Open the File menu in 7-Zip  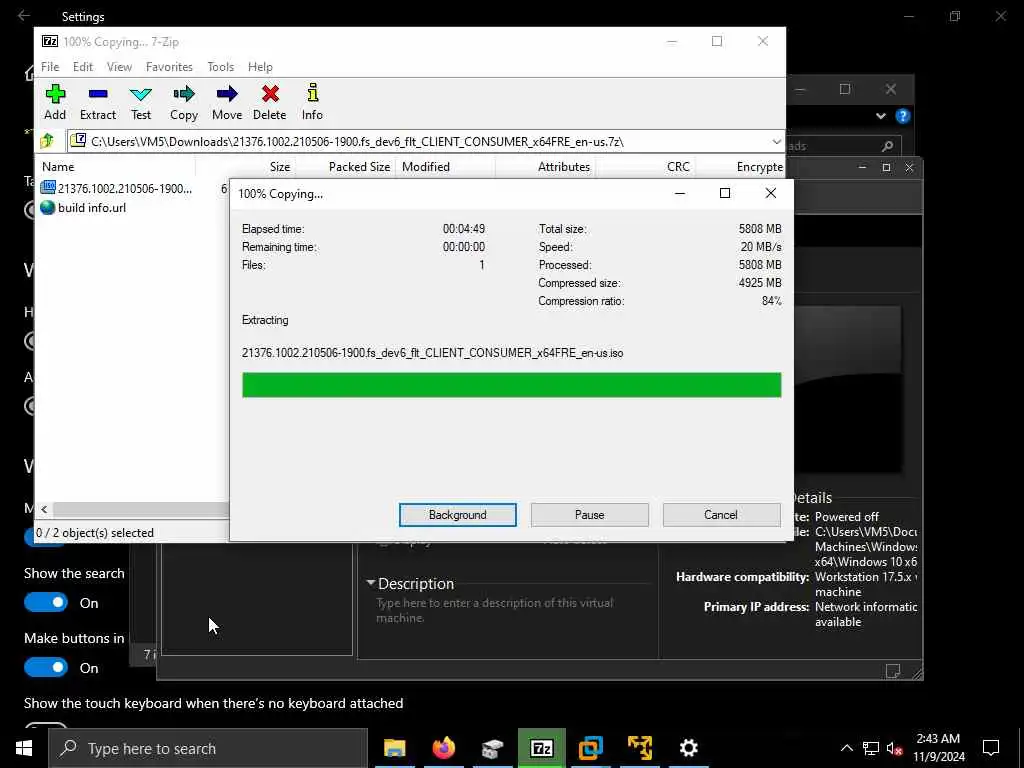click(x=50, y=67)
